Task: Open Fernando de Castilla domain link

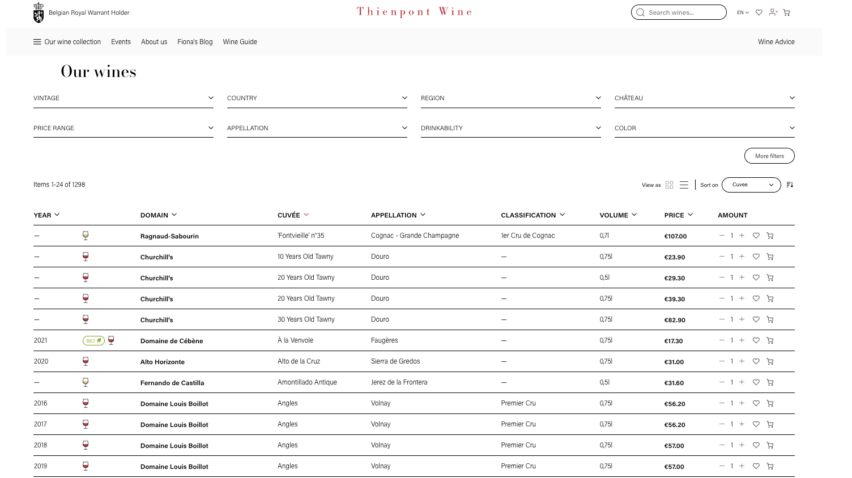Action: (172, 383)
